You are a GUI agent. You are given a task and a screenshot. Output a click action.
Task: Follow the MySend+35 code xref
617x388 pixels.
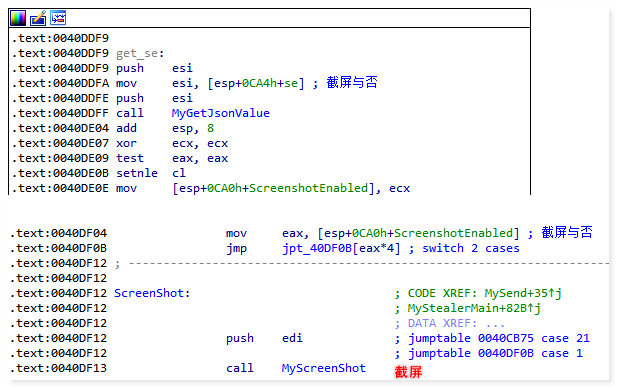point(523,293)
